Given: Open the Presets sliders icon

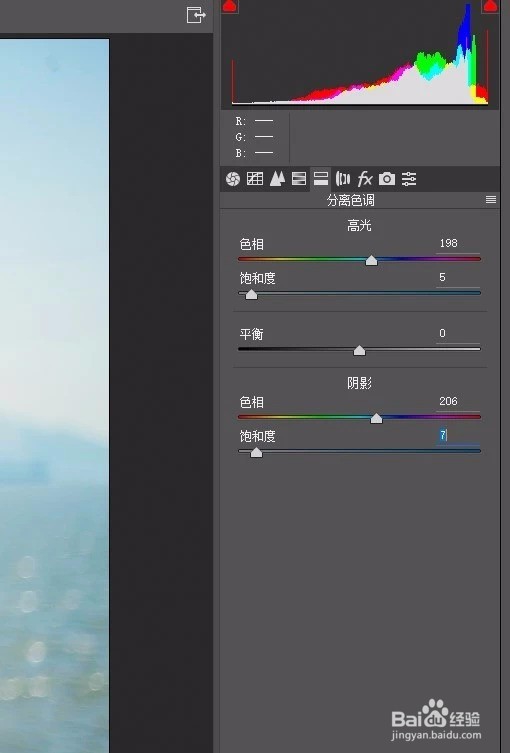Looking at the screenshot, I should 409,179.
